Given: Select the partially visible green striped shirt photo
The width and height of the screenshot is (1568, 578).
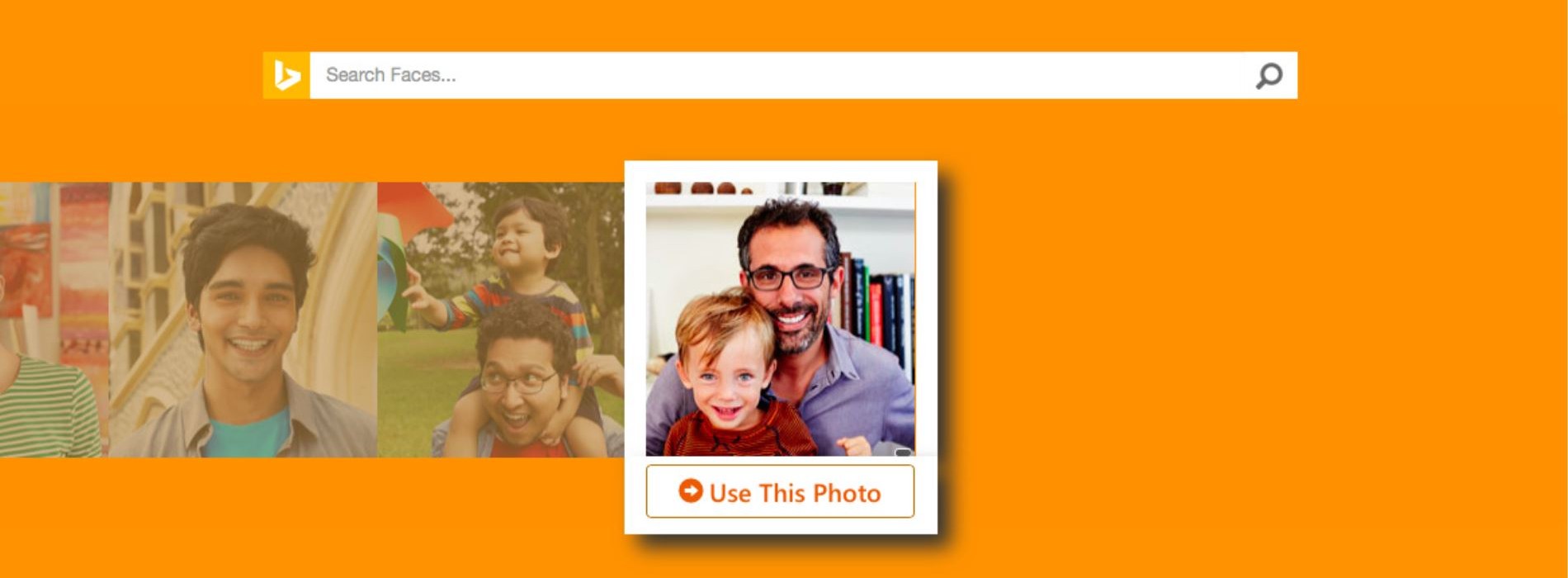Looking at the screenshot, I should pyautogui.click(x=54, y=320).
